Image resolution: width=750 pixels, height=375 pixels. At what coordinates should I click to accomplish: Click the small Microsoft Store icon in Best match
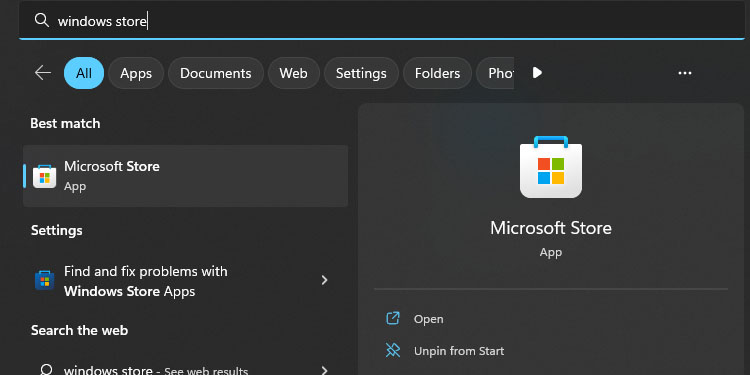click(x=44, y=176)
